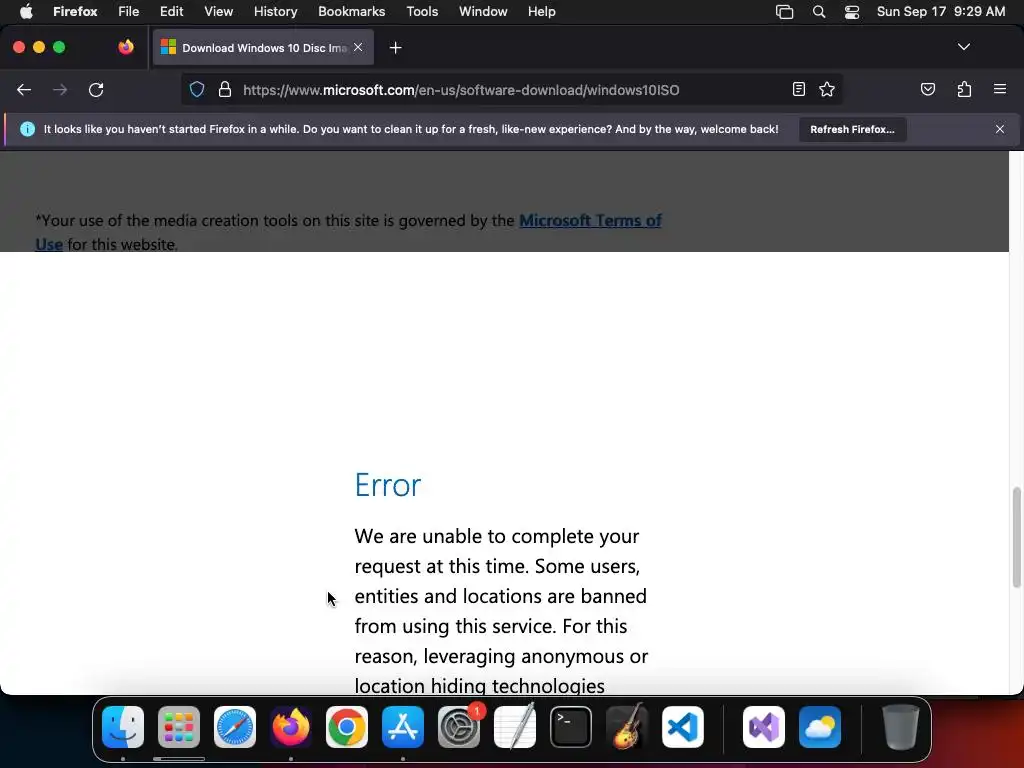Open App Store from the Dock
This screenshot has width=1024, height=768.
point(403,727)
